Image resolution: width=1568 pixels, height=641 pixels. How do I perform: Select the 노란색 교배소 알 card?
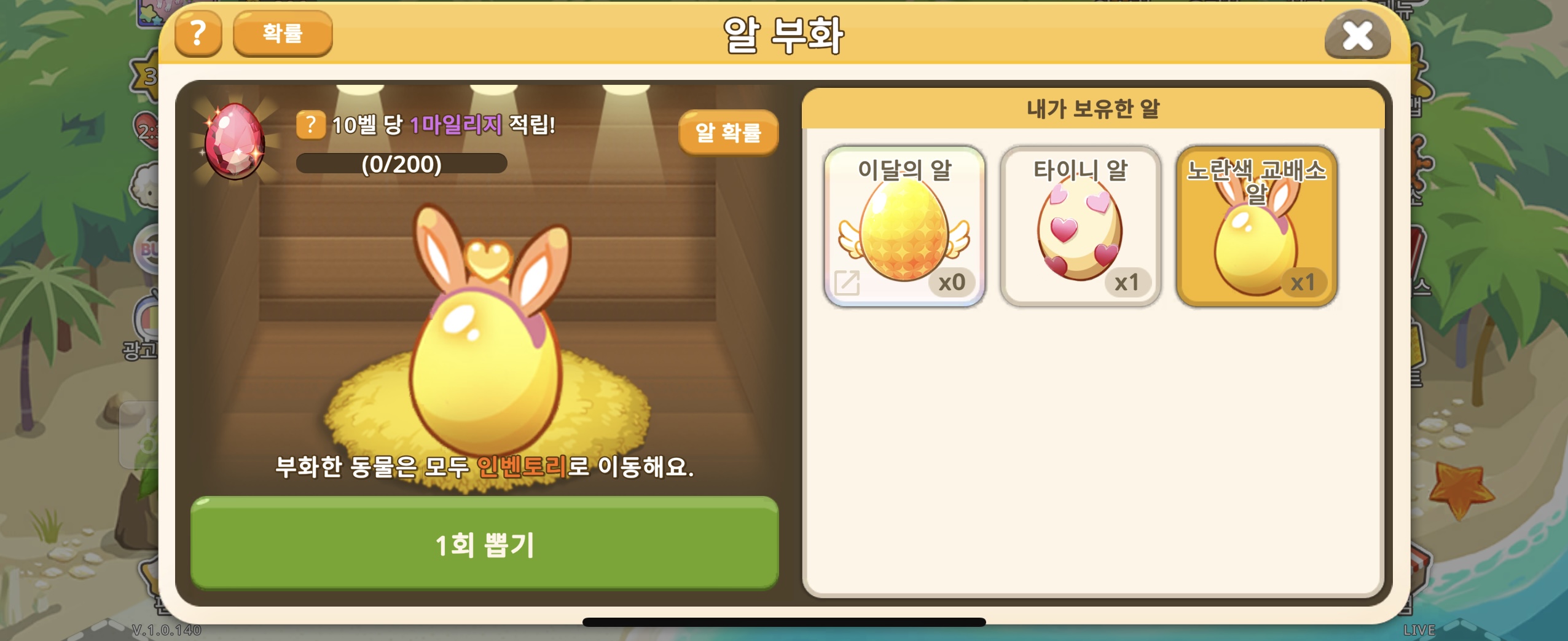click(x=1256, y=226)
